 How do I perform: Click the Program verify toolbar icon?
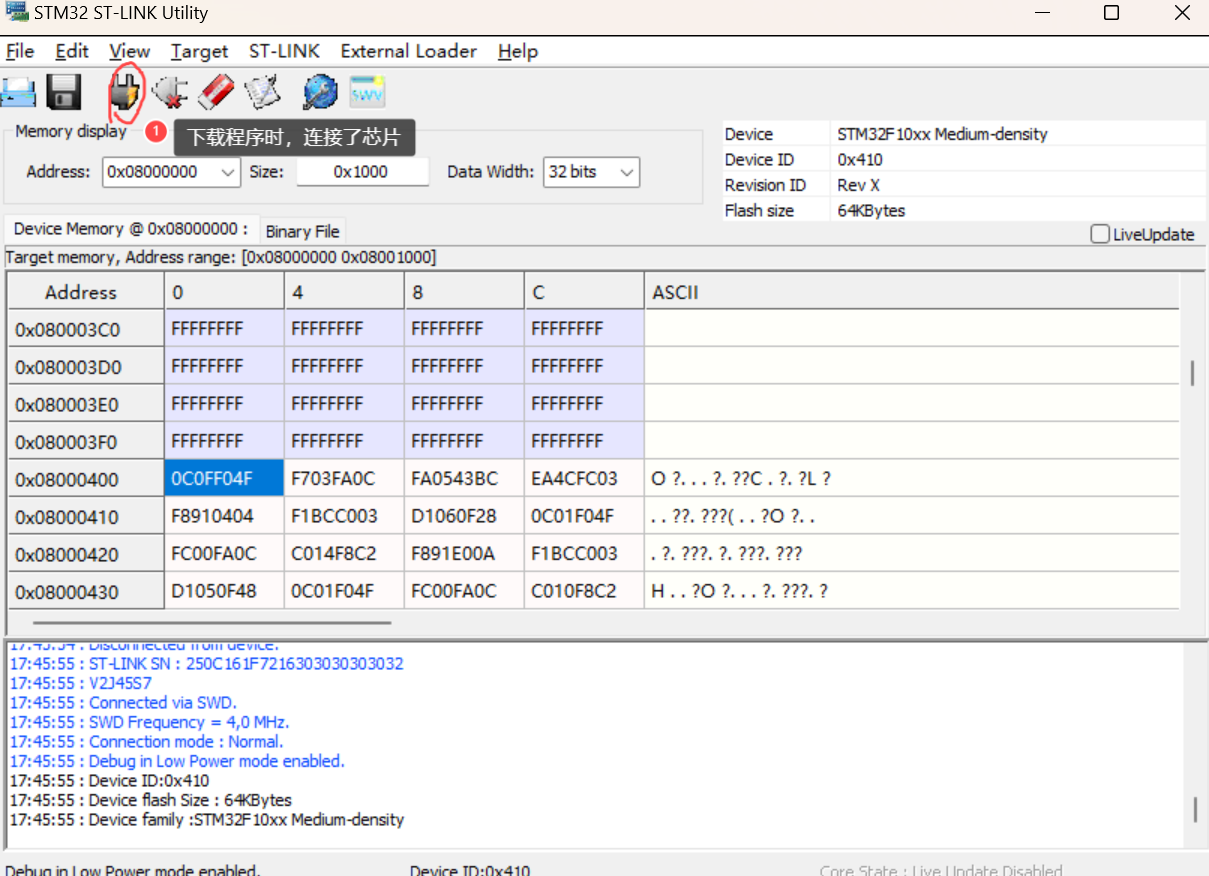pos(262,93)
